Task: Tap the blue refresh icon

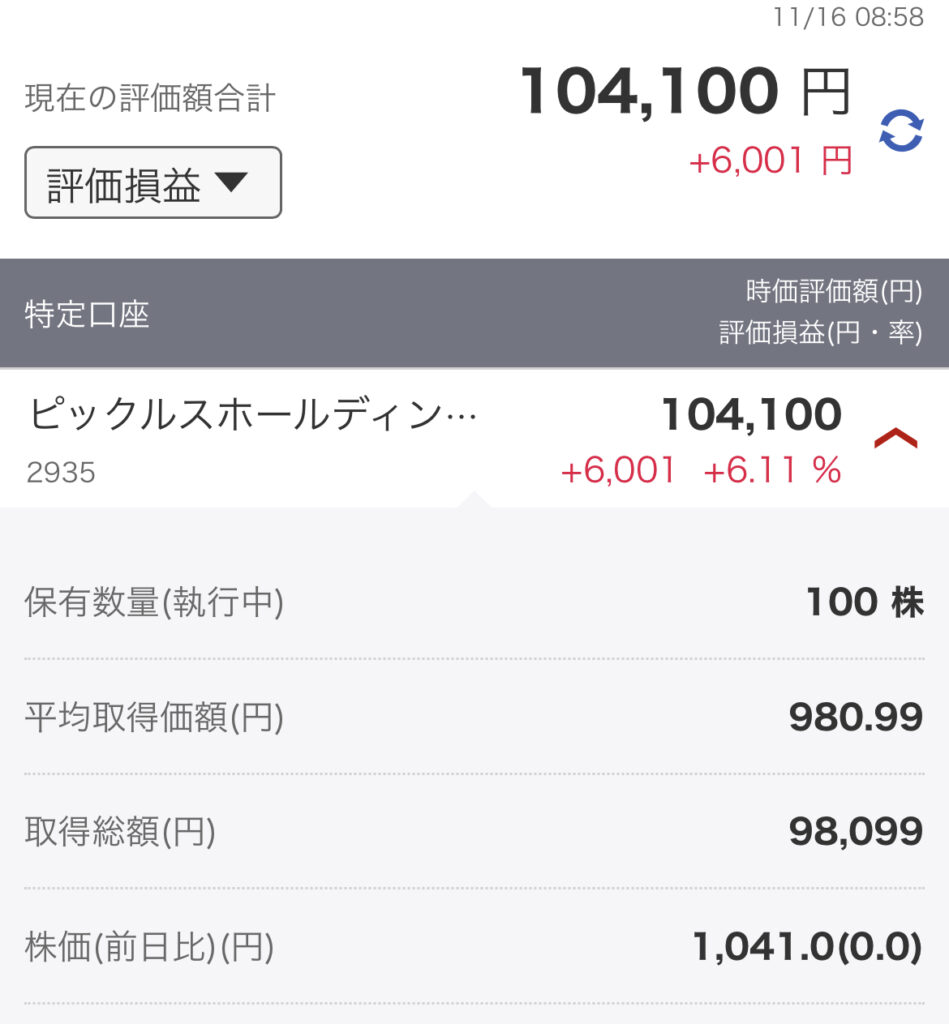Action: coord(901,131)
